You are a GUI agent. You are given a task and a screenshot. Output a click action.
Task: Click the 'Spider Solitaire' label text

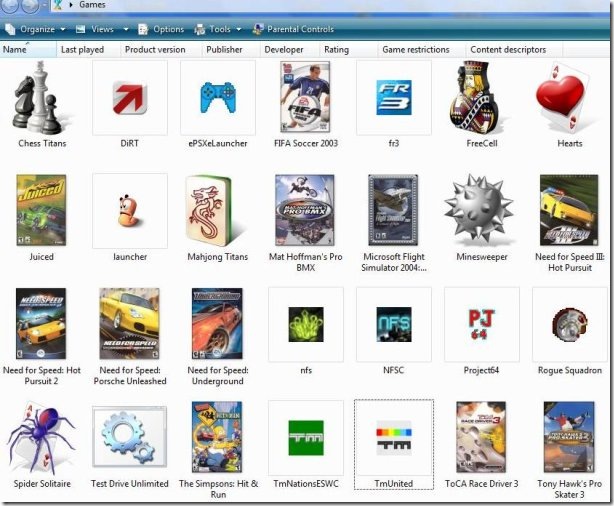pyautogui.click(x=42, y=484)
